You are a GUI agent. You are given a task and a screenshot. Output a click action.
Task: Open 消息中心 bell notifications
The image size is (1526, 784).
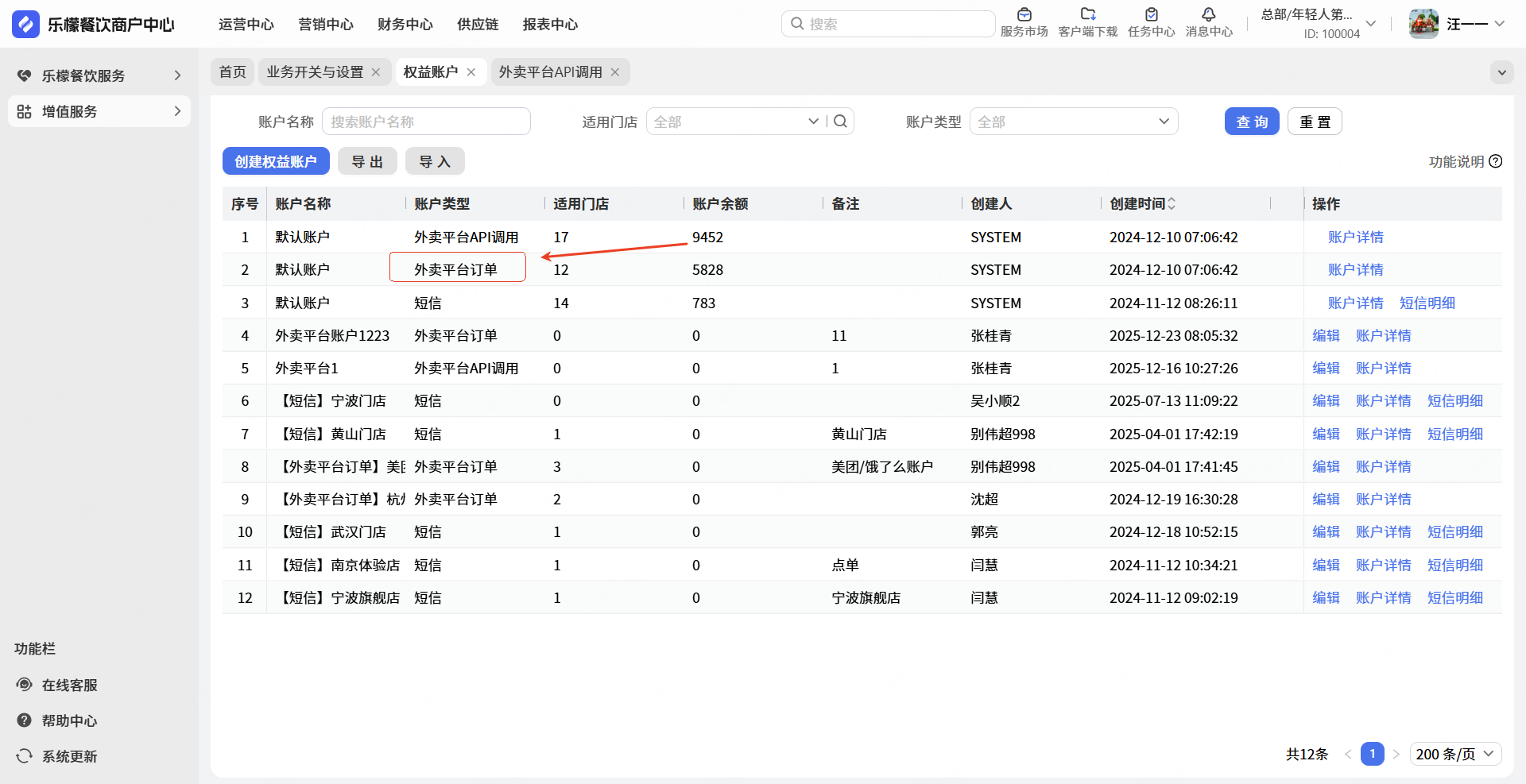pyautogui.click(x=1208, y=15)
